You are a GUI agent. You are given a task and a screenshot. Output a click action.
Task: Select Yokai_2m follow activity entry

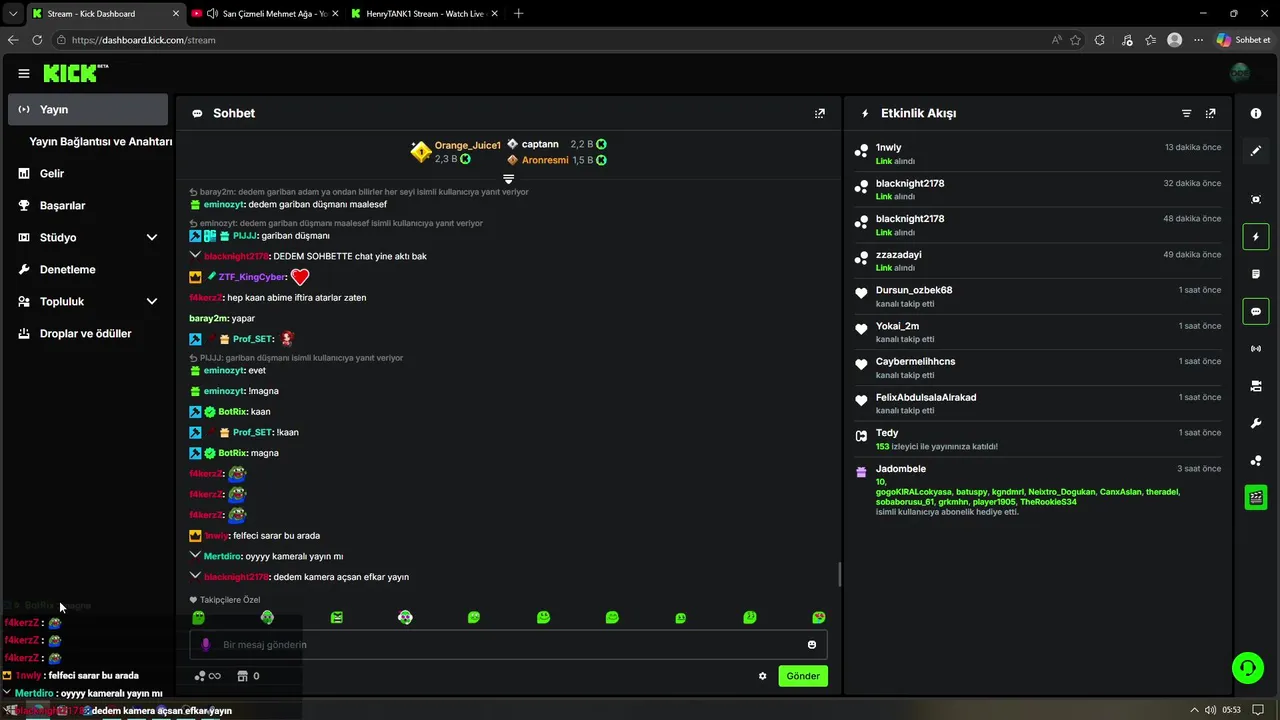pyautogui.click(x=1038, y=332)
